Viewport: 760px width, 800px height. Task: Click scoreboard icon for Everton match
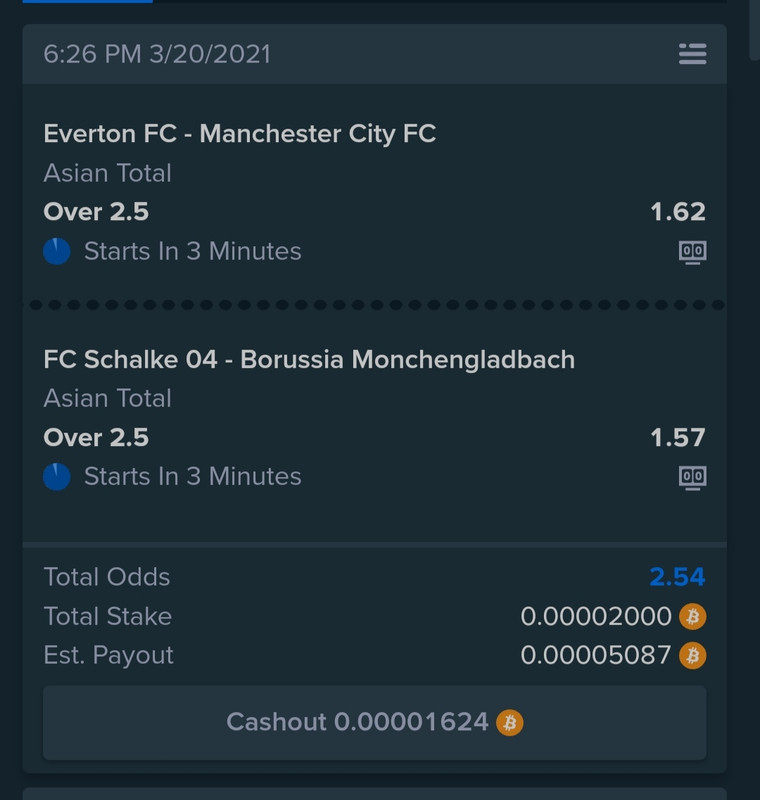point(692,253)
